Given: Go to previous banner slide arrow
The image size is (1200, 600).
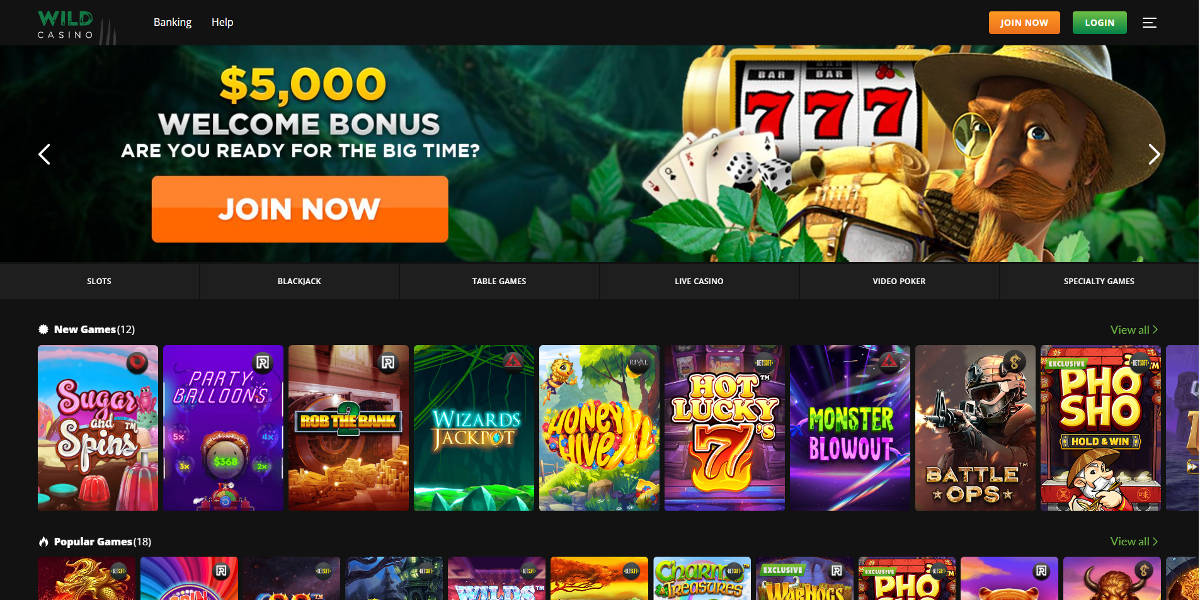Looking at the screenshot, I should pyautogui.click(x=44, y=154).
